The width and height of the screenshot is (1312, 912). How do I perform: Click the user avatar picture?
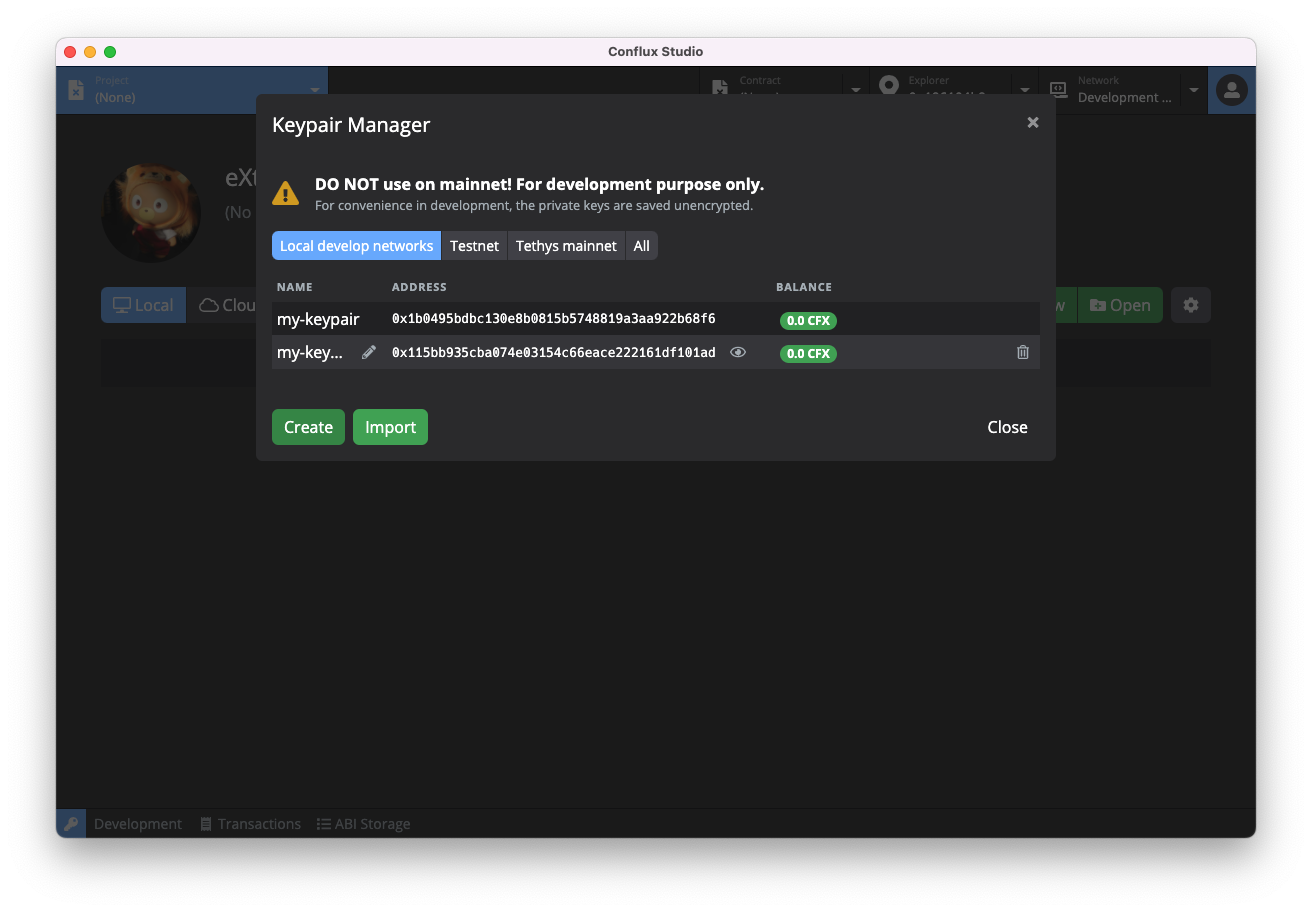pos(151,213)
